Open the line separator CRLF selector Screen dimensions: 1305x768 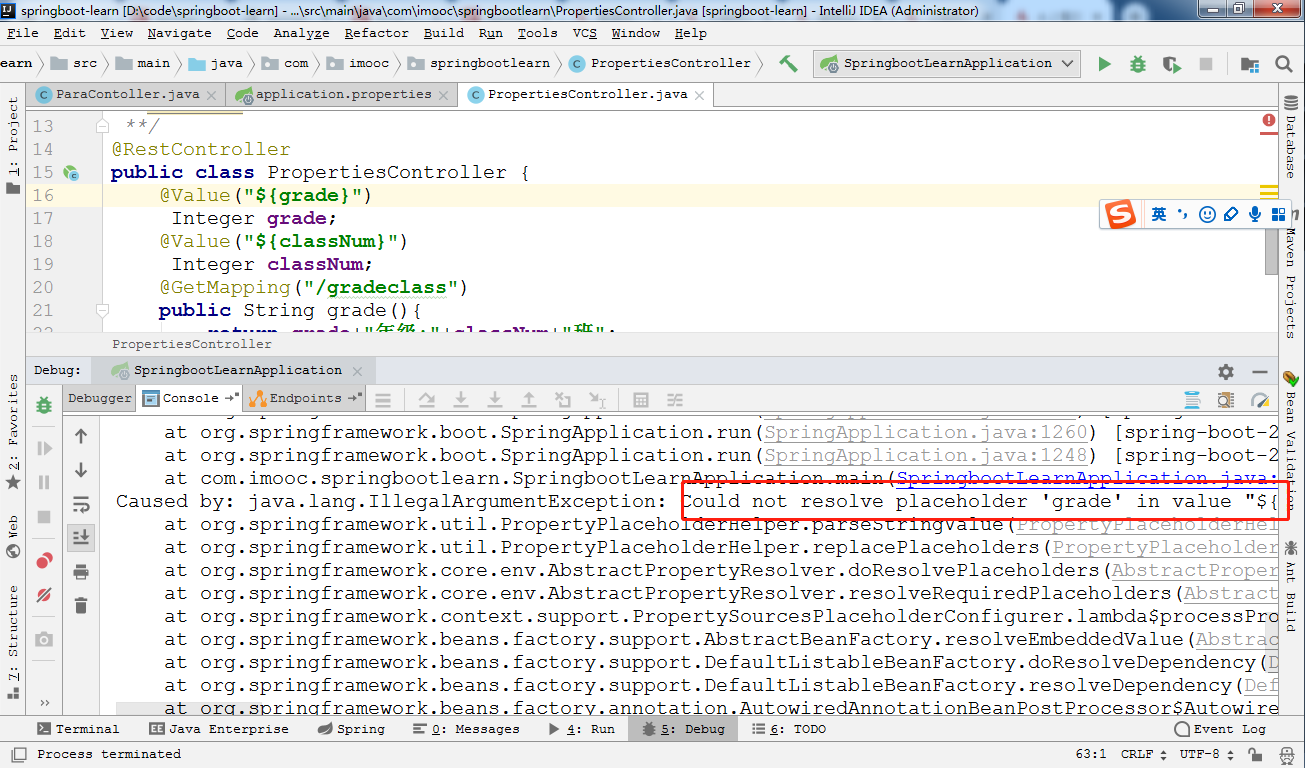tap(1144, 754)
